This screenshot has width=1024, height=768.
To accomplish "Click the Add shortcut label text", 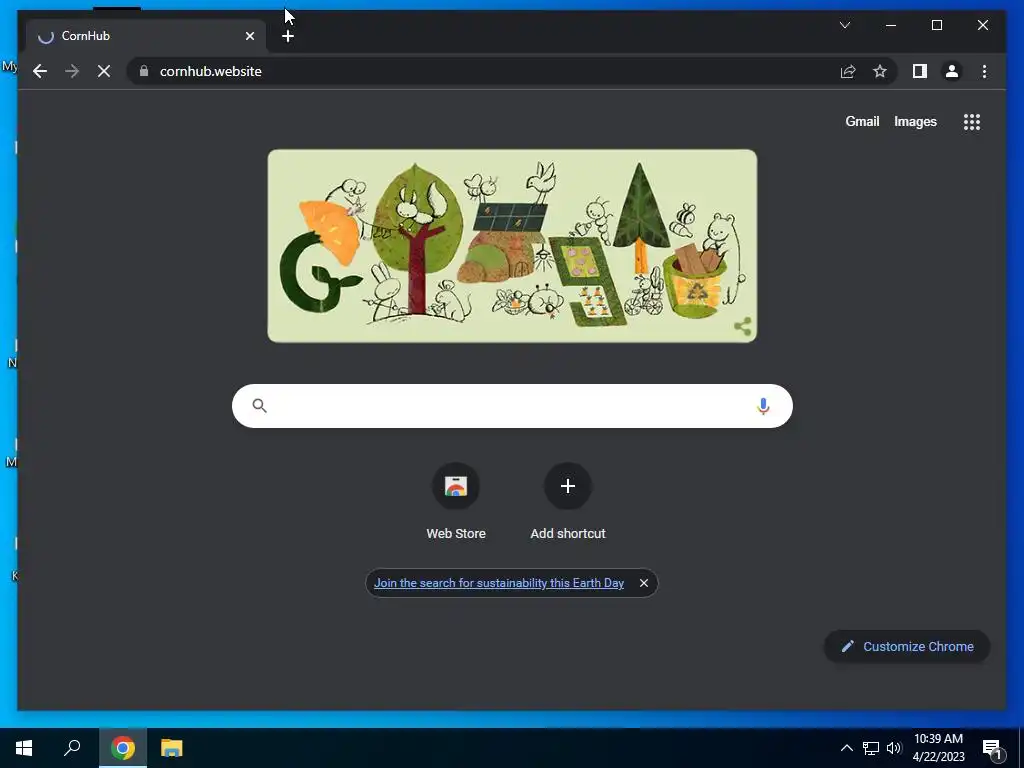I will pos(568,534).
